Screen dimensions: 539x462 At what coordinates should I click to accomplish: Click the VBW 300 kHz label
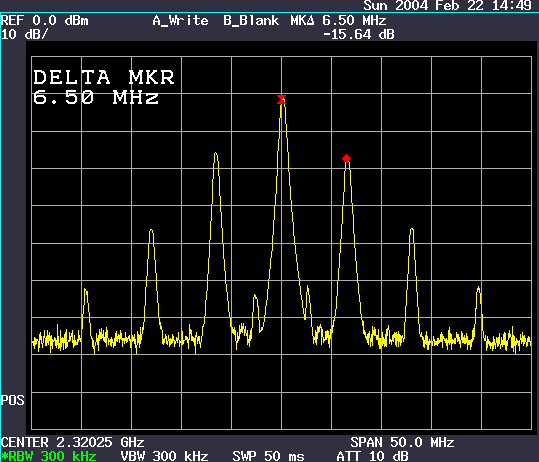(164, 456)
